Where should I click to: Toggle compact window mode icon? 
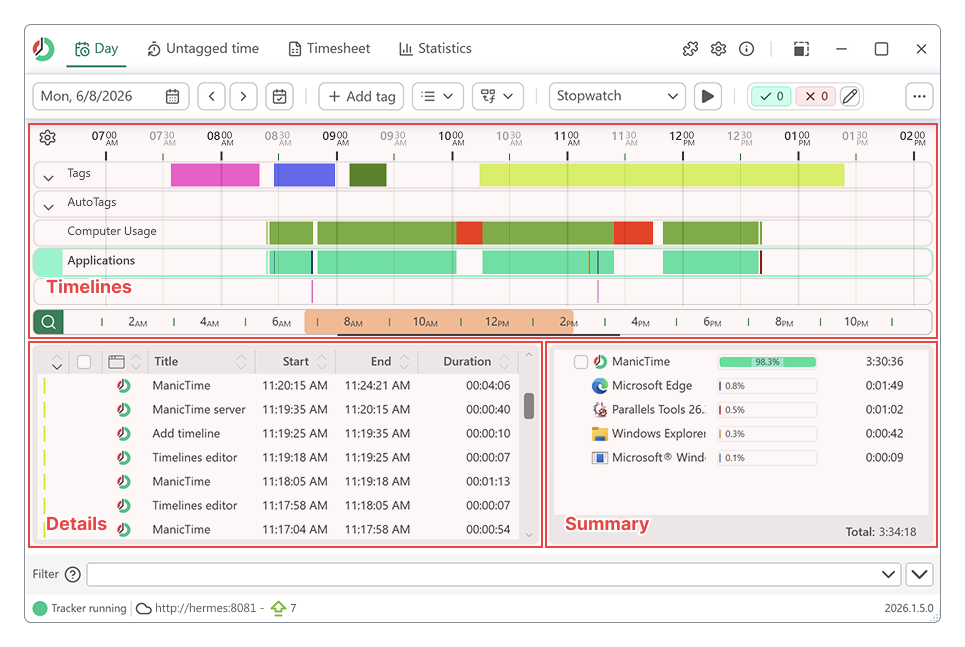[801, 49]
